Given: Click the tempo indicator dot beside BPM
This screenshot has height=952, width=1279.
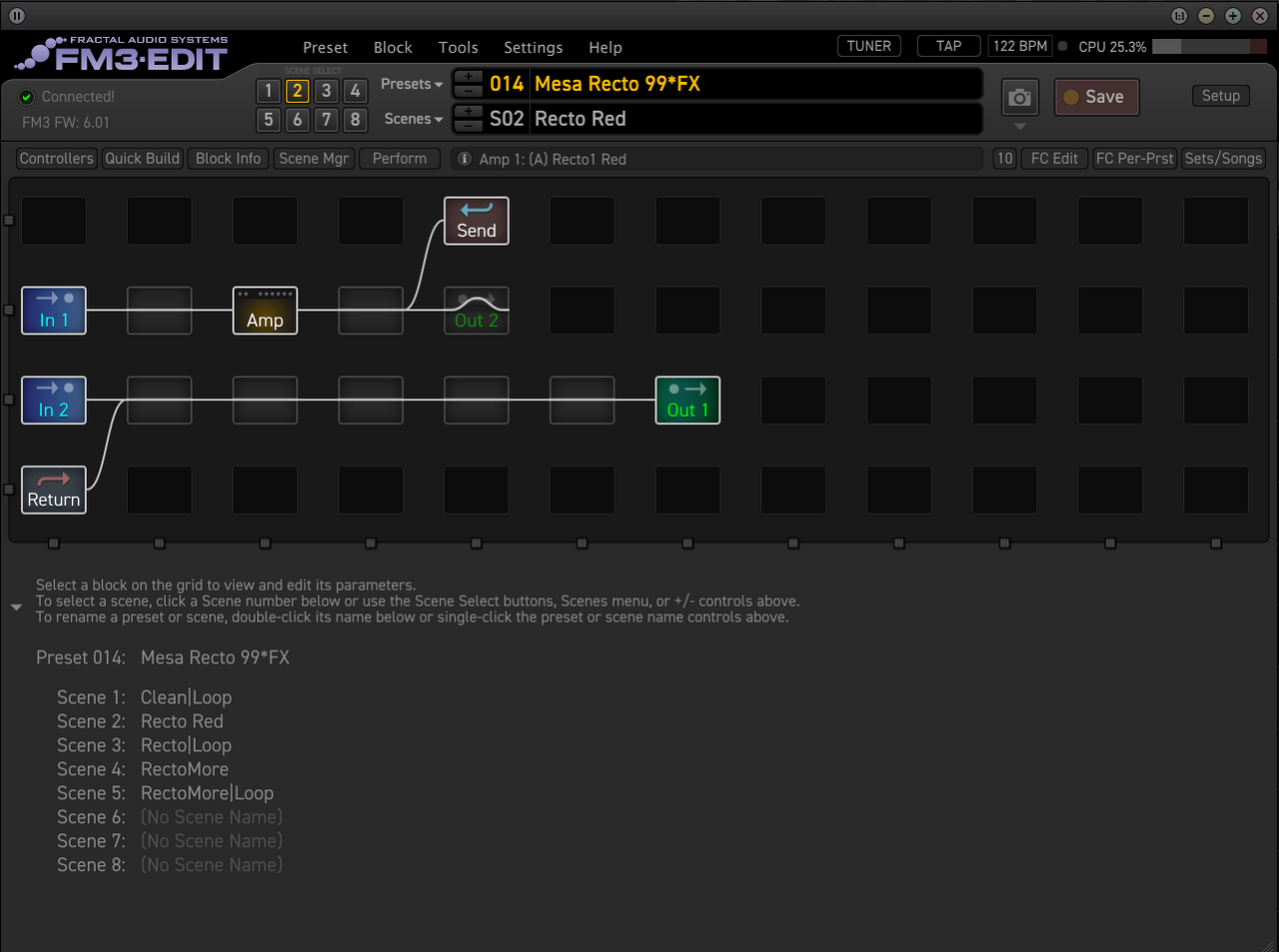Looking at the screenshot, I should [x=1062, y=46].
